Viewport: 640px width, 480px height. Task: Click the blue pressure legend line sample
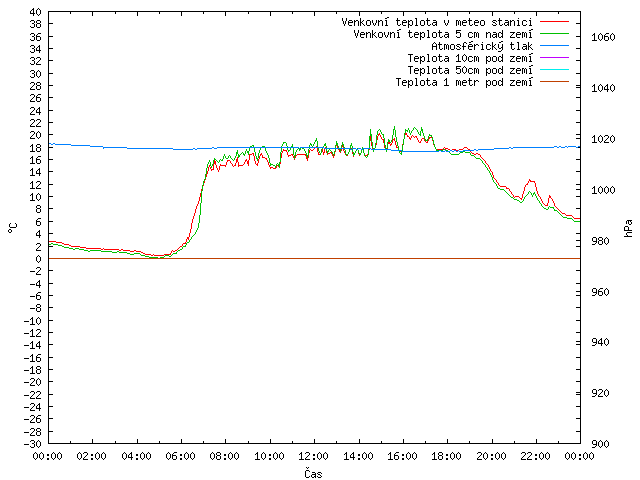tap(554, 46)
